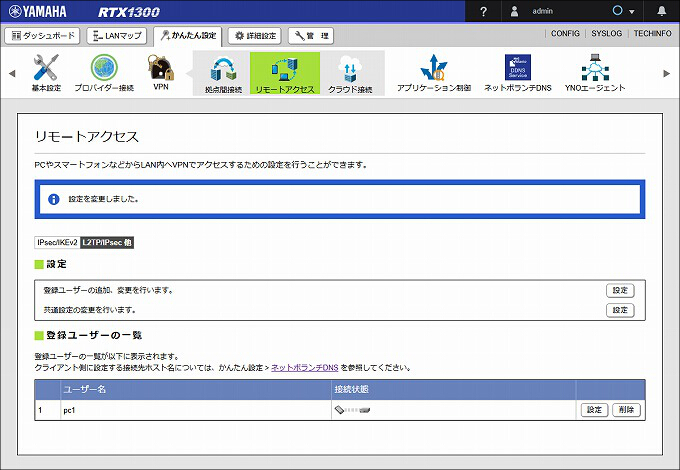Switch to 詳細設定 tab
Screen dimensions: 680x470
(x=255, y=36)
